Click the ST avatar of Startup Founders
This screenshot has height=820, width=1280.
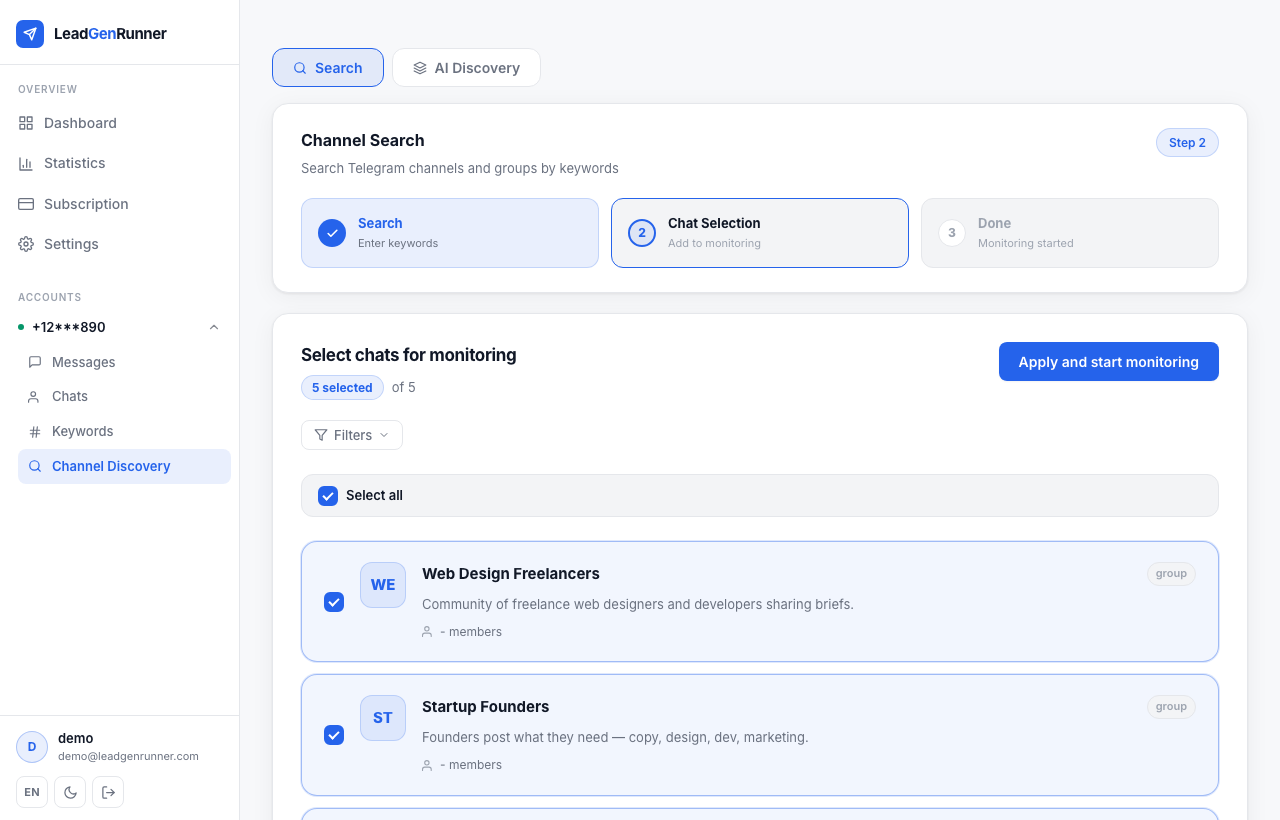point(383,718)
